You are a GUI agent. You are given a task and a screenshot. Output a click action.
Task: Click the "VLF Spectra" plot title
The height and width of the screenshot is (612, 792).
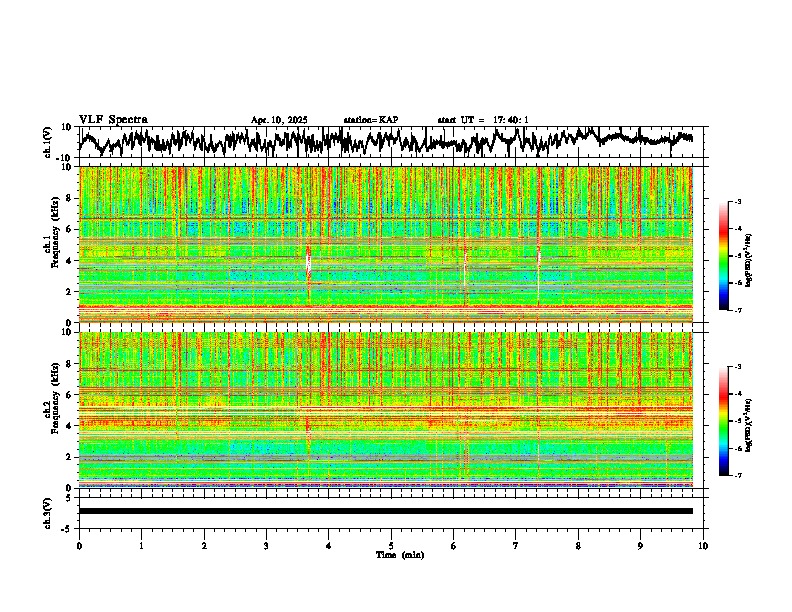click(x=113, y=120)
